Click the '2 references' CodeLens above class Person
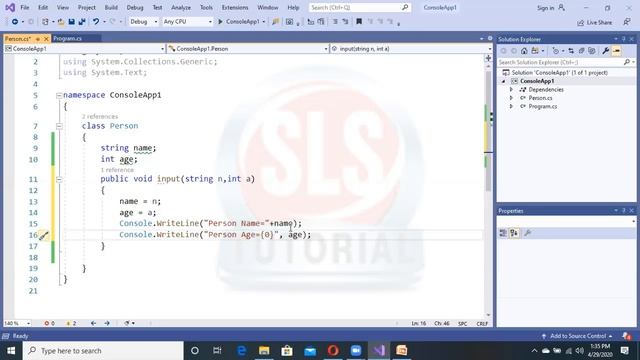640x360 pixels. click(x=100, y=117)
